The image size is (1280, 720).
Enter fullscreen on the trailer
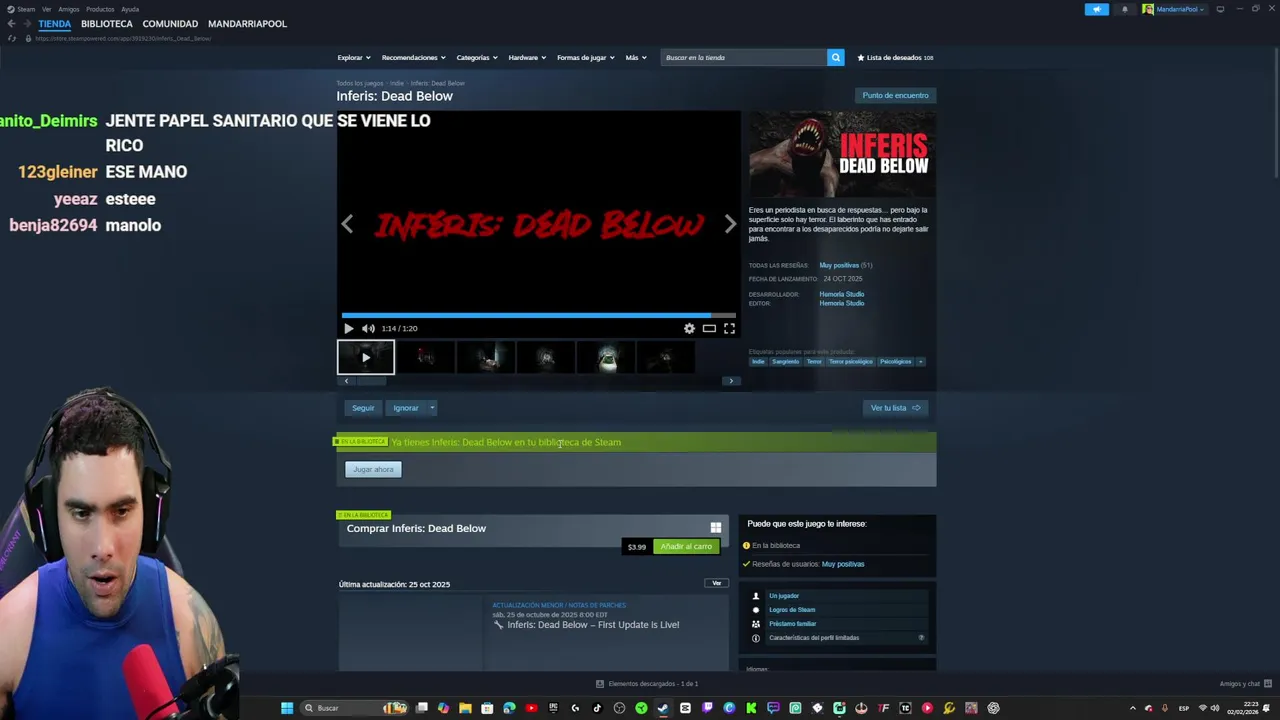729,328
